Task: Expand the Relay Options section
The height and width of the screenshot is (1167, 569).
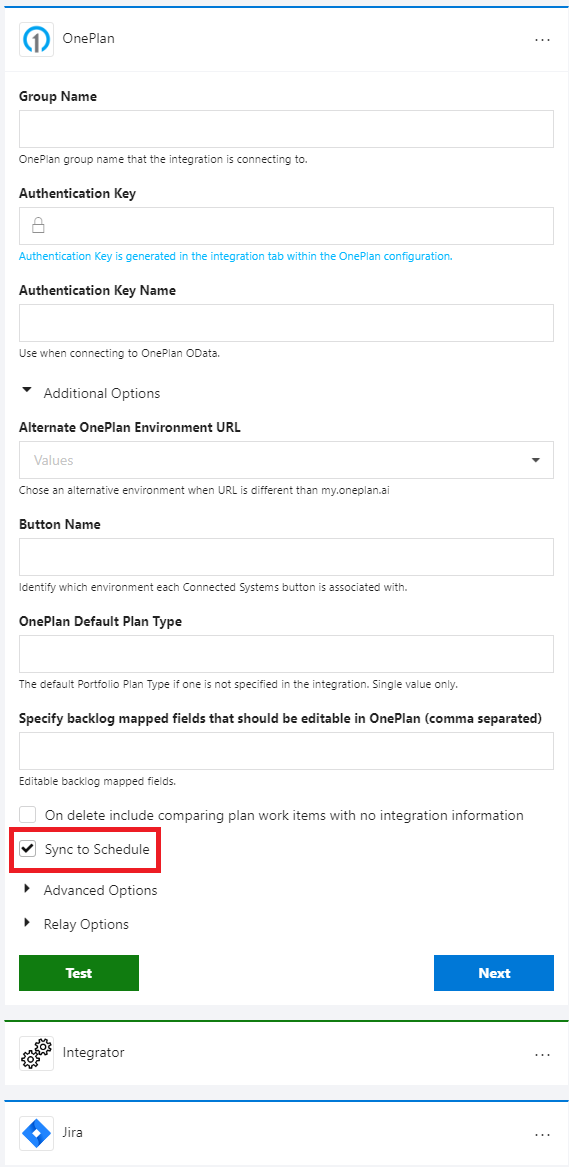Action: [28, 923]
